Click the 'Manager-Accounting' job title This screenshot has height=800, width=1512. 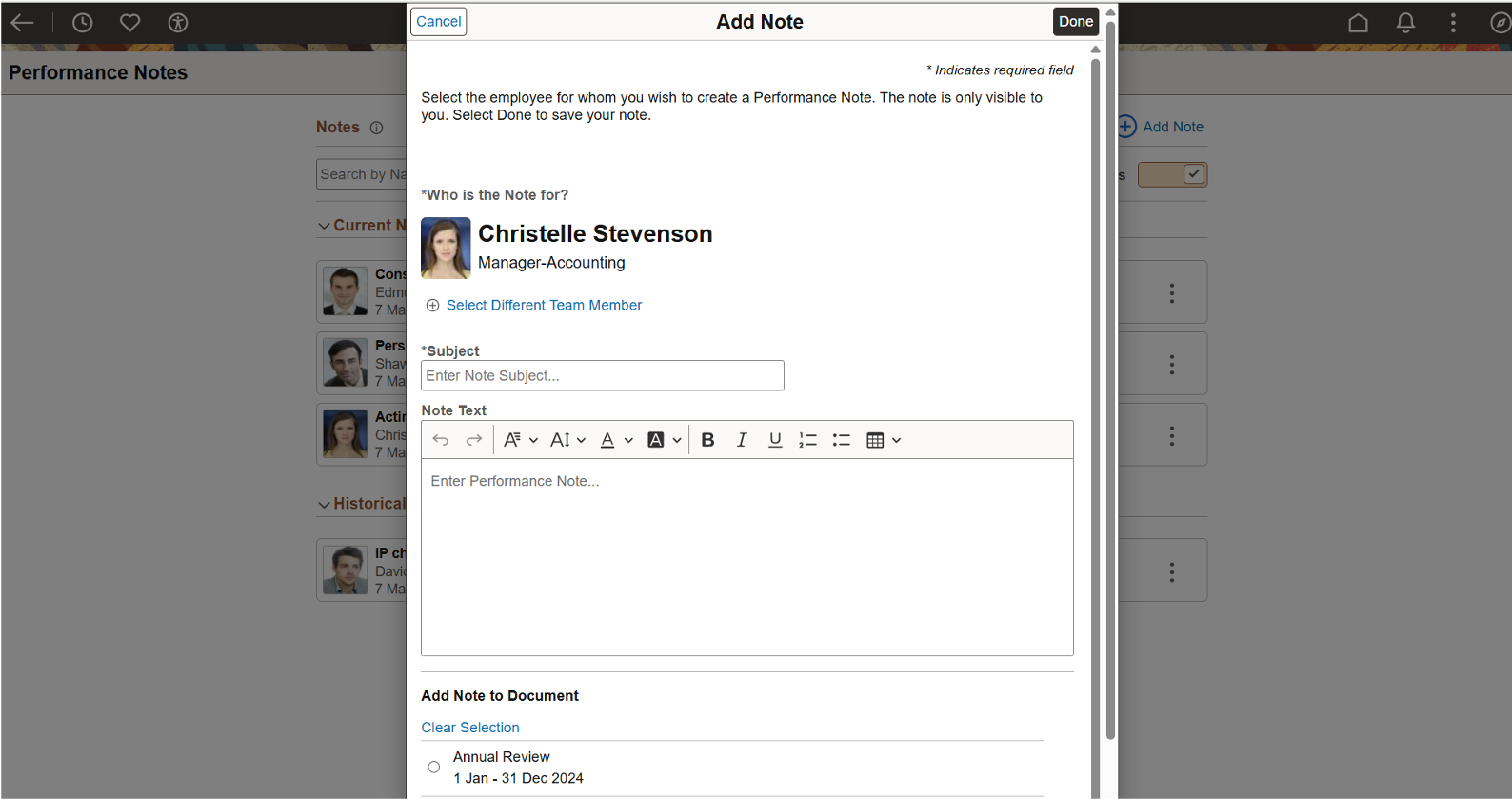coord(551,263)
